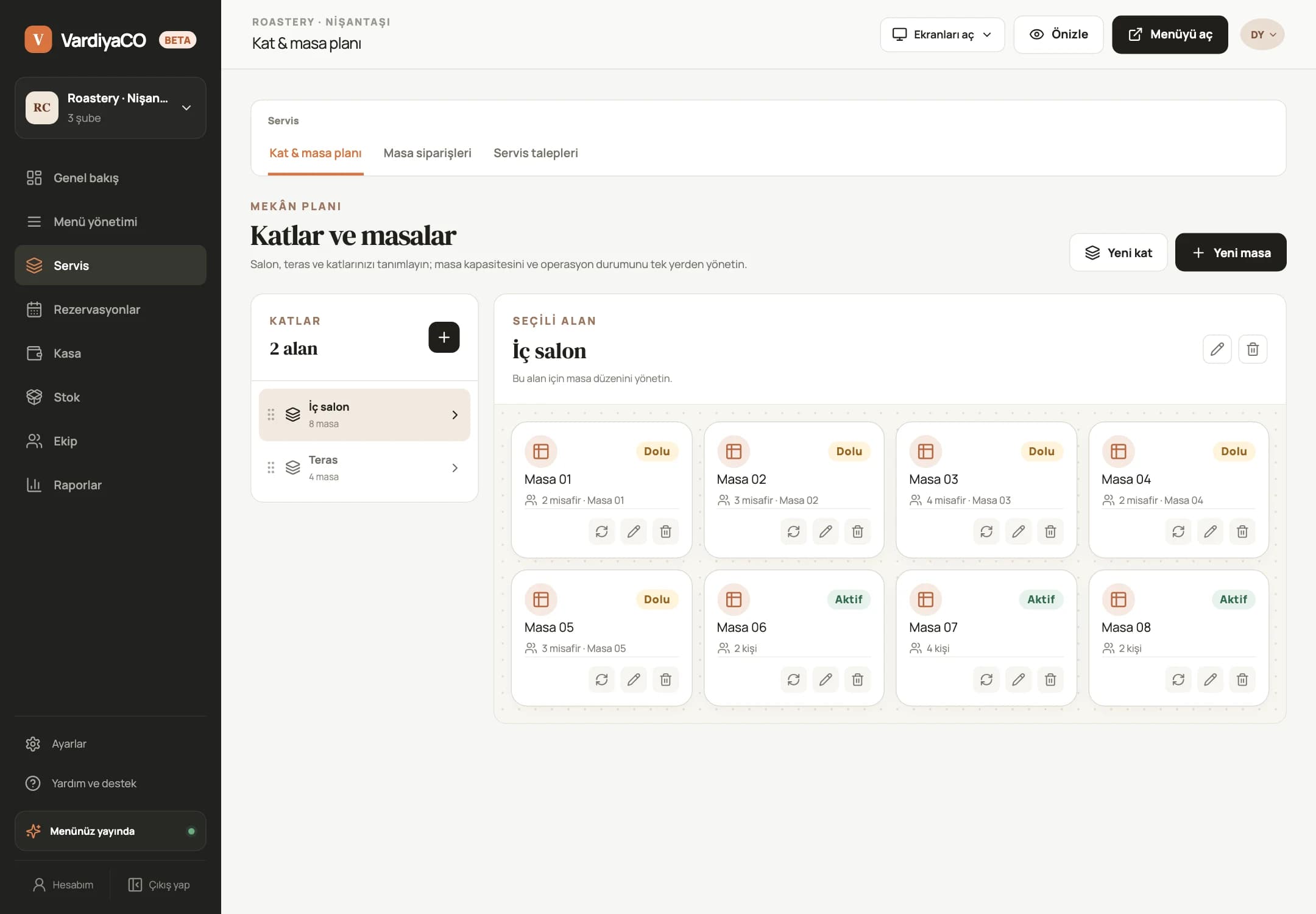The image size is (1316, 914).
Task: Expand the Roastery · Nişantaşı branch selector
Action: (110, 108)
